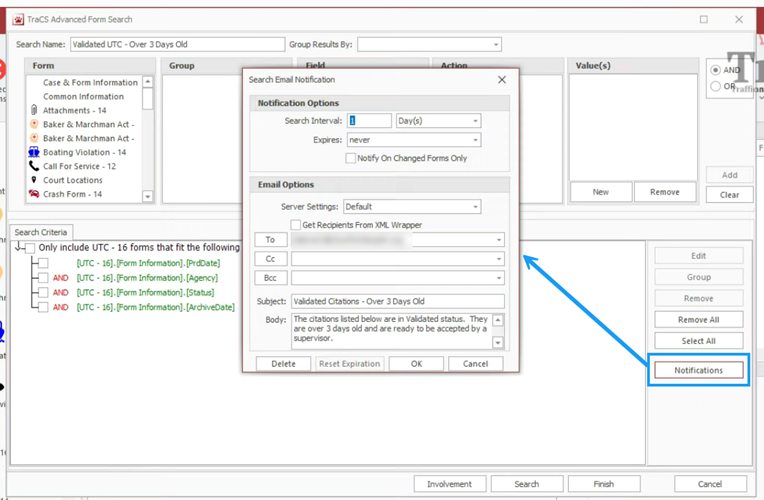Screen dimensions: 764x500
Task: Click the Crash Form car icon
Action: tap(34, 194)
